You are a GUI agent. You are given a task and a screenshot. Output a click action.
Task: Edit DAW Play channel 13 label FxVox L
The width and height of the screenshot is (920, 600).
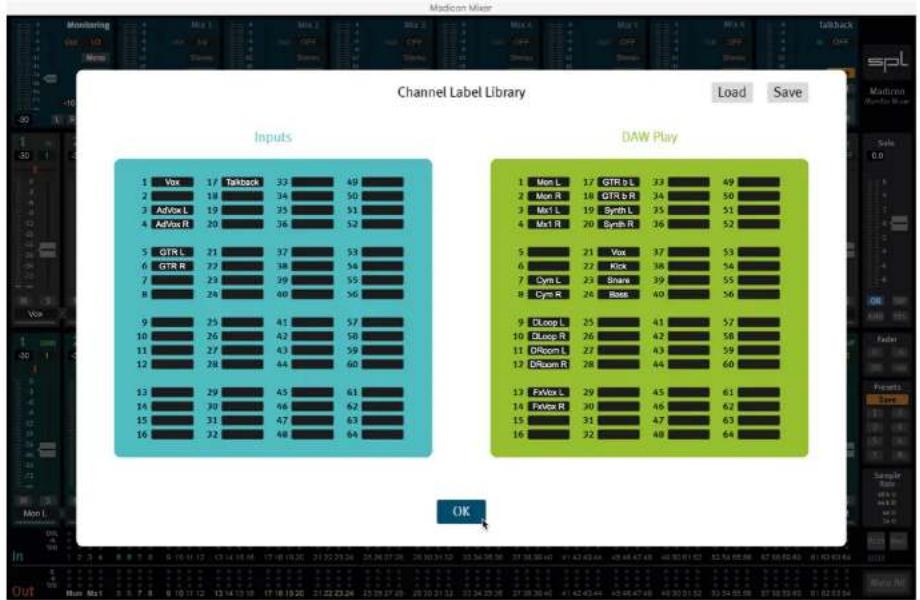point(549,392)
